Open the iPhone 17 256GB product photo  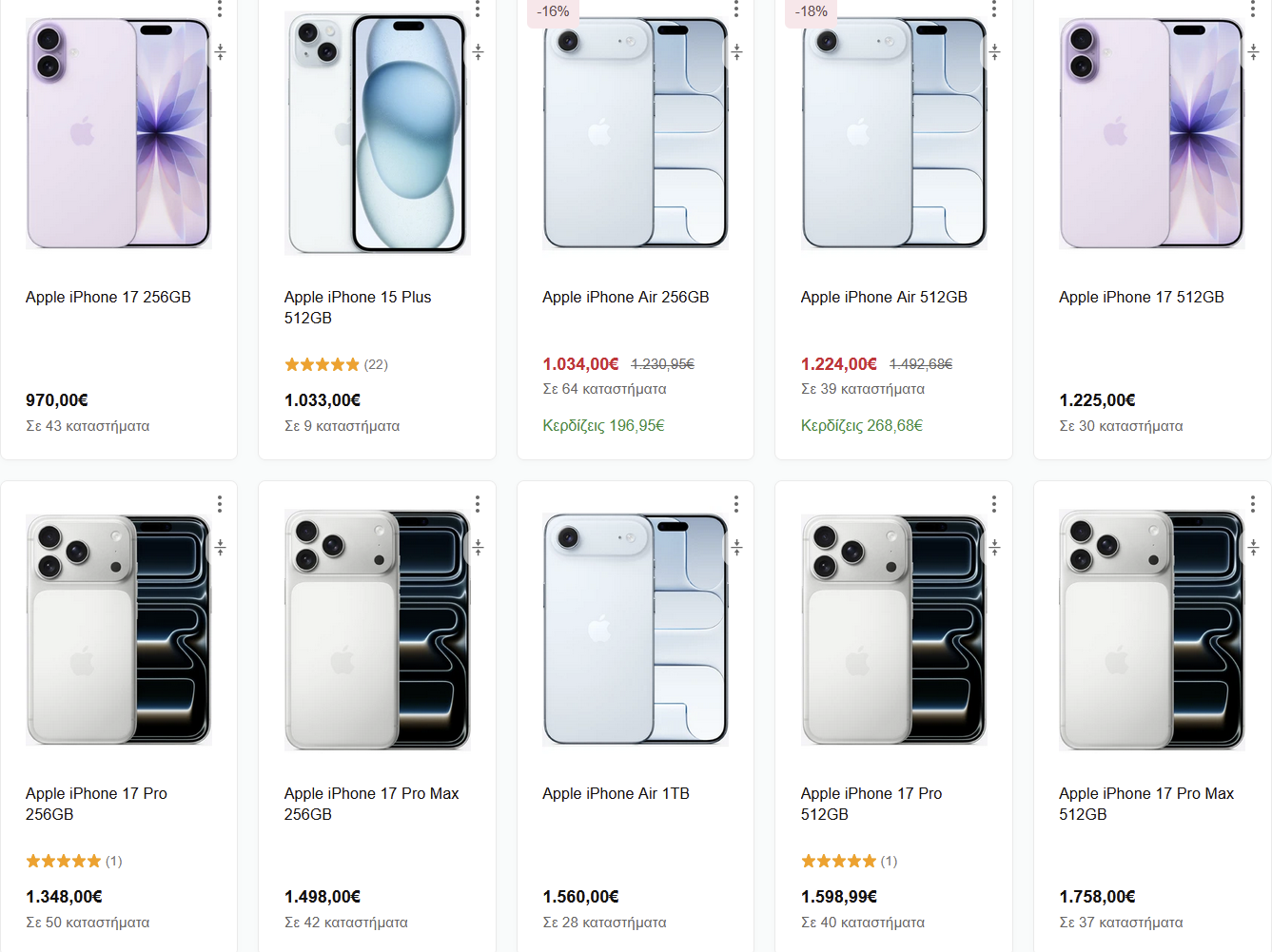coord(118,133)
